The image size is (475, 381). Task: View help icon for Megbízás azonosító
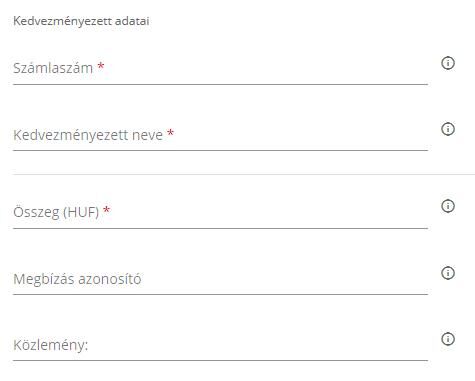448,273
